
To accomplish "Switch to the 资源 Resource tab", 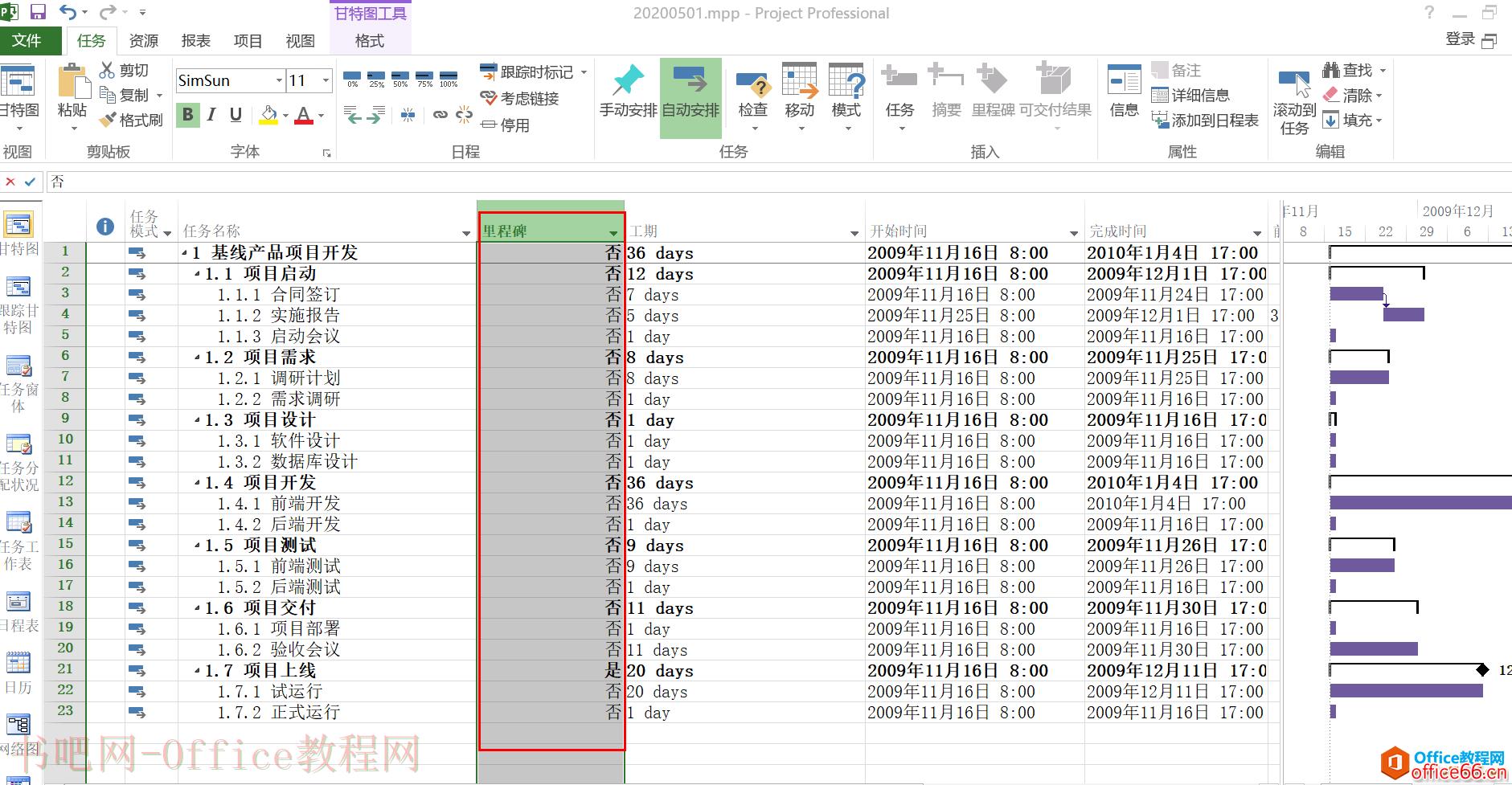I will coord(144,41).
